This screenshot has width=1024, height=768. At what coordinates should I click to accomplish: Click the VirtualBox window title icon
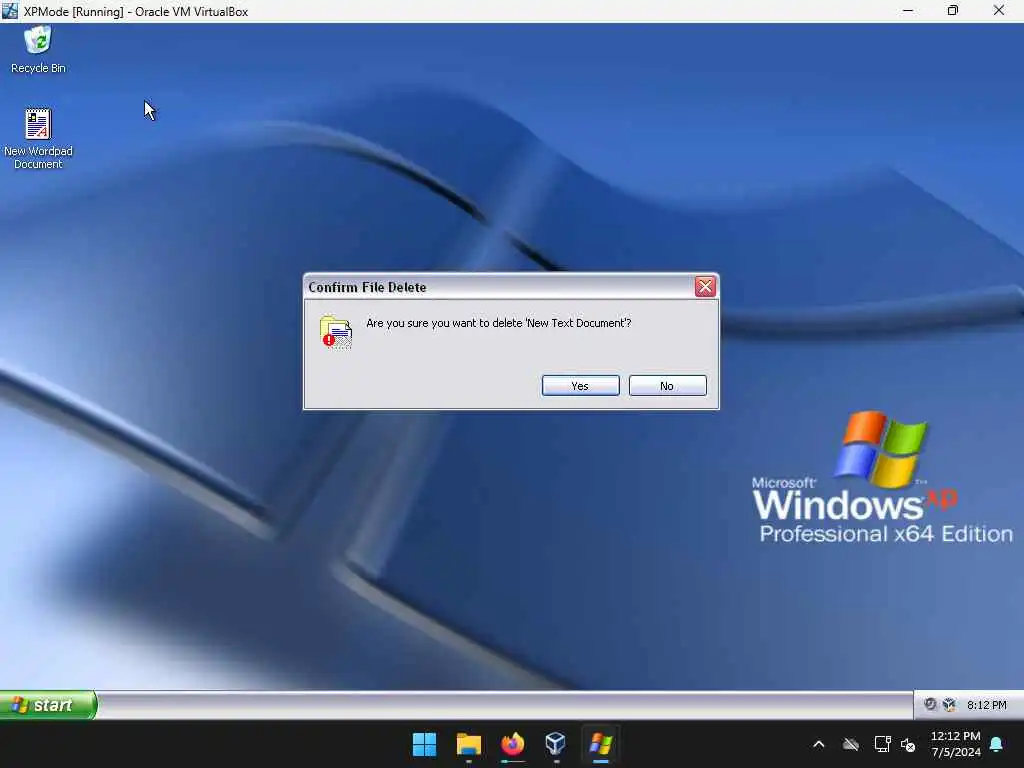tap(10, 11)
